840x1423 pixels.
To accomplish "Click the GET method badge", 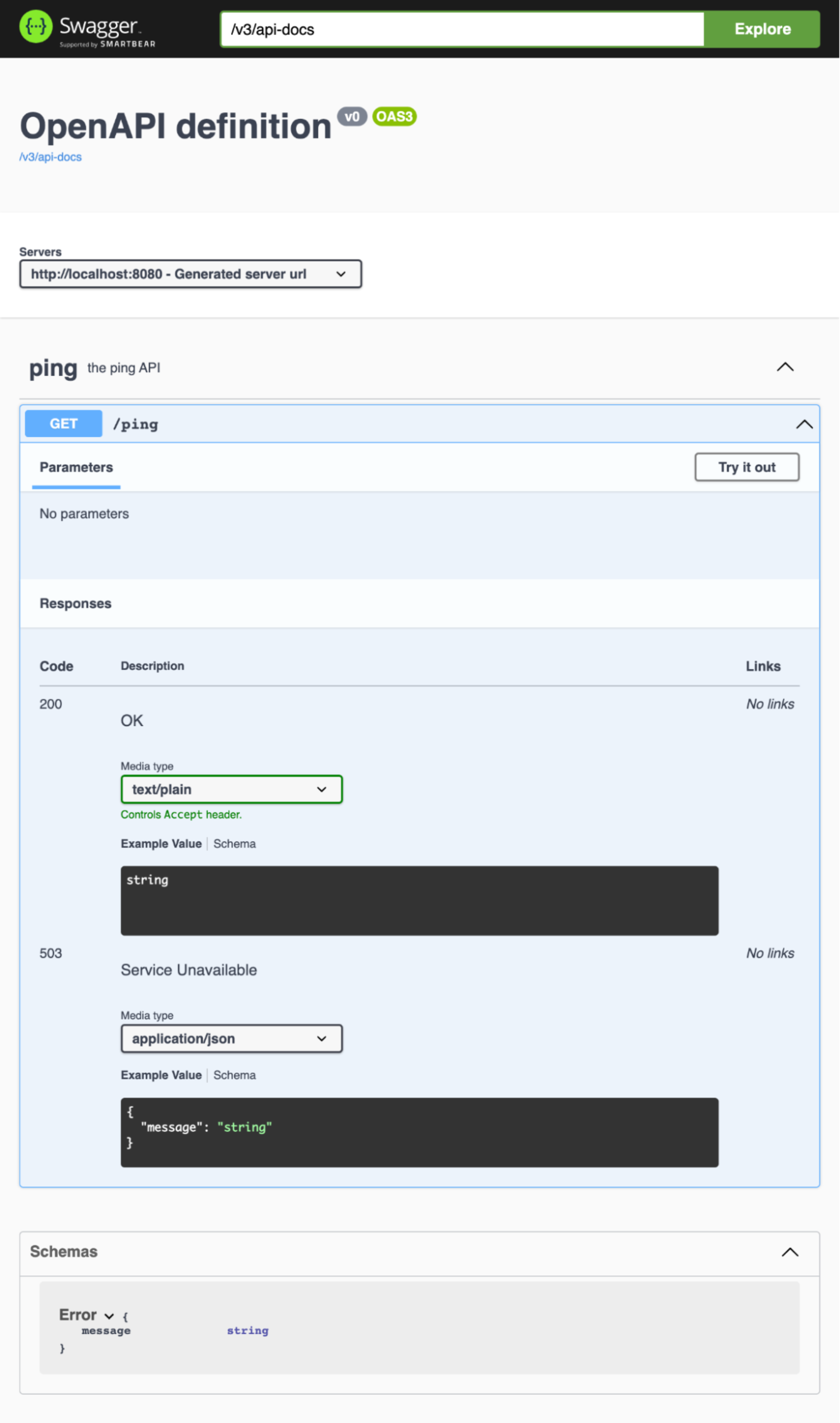I will click(63, 423).
